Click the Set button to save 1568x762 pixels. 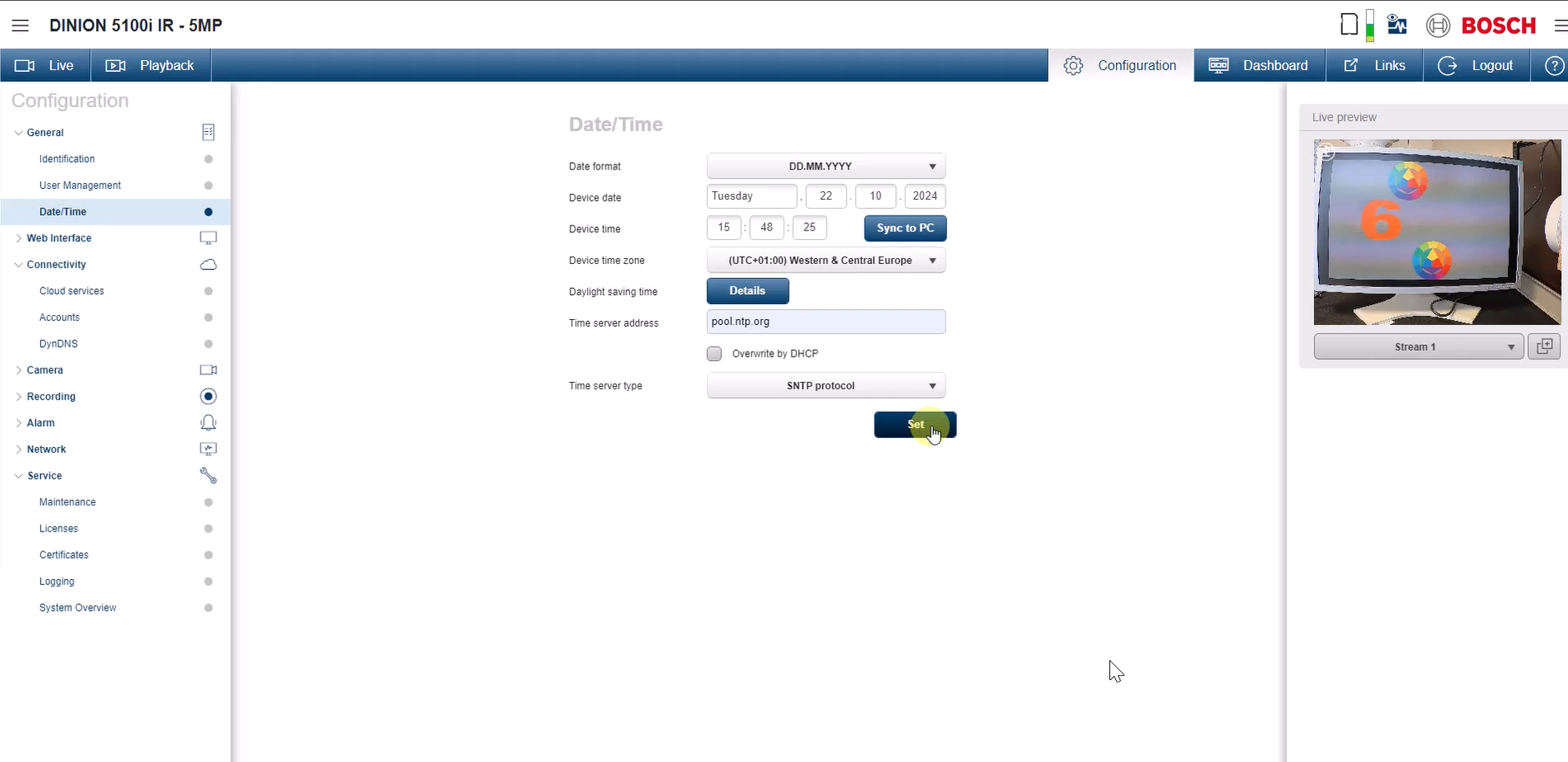tap(916, 424)
